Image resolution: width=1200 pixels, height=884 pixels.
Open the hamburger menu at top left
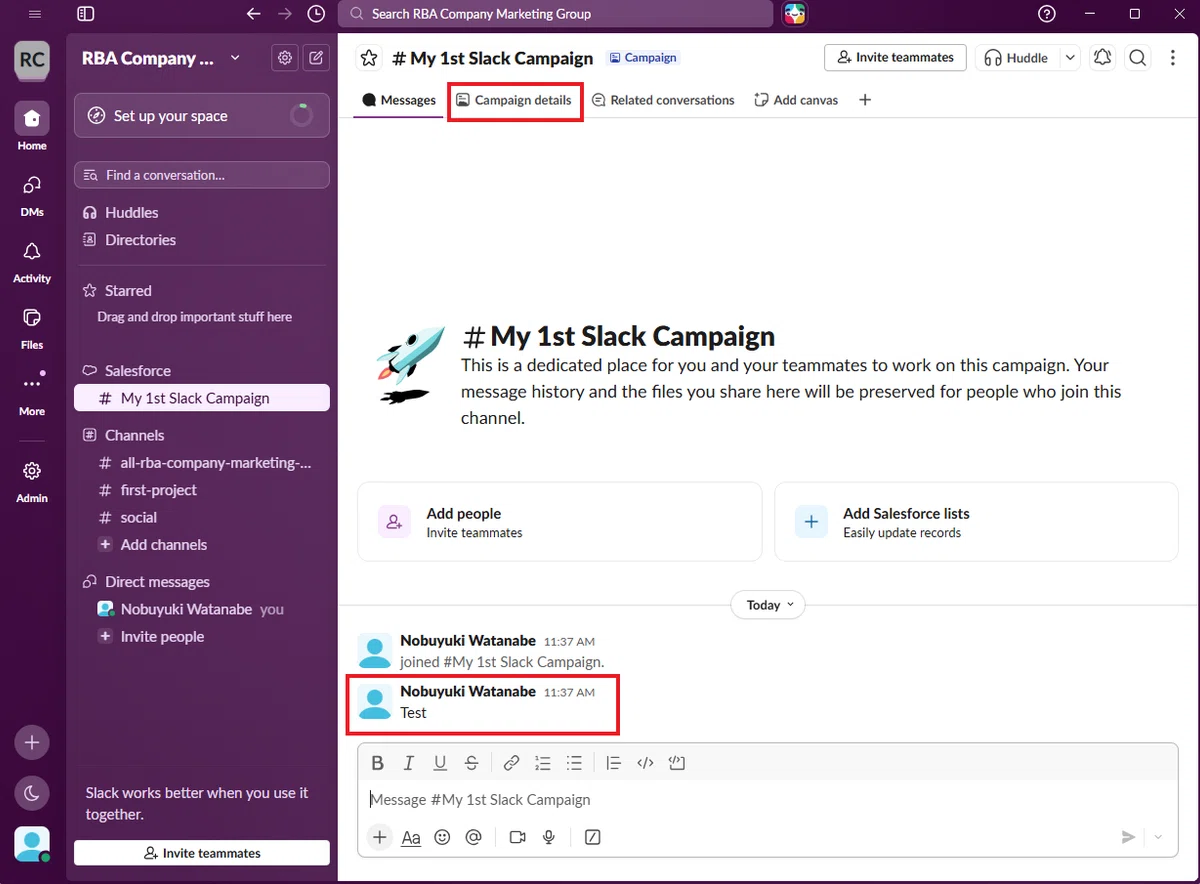[35, 14]
